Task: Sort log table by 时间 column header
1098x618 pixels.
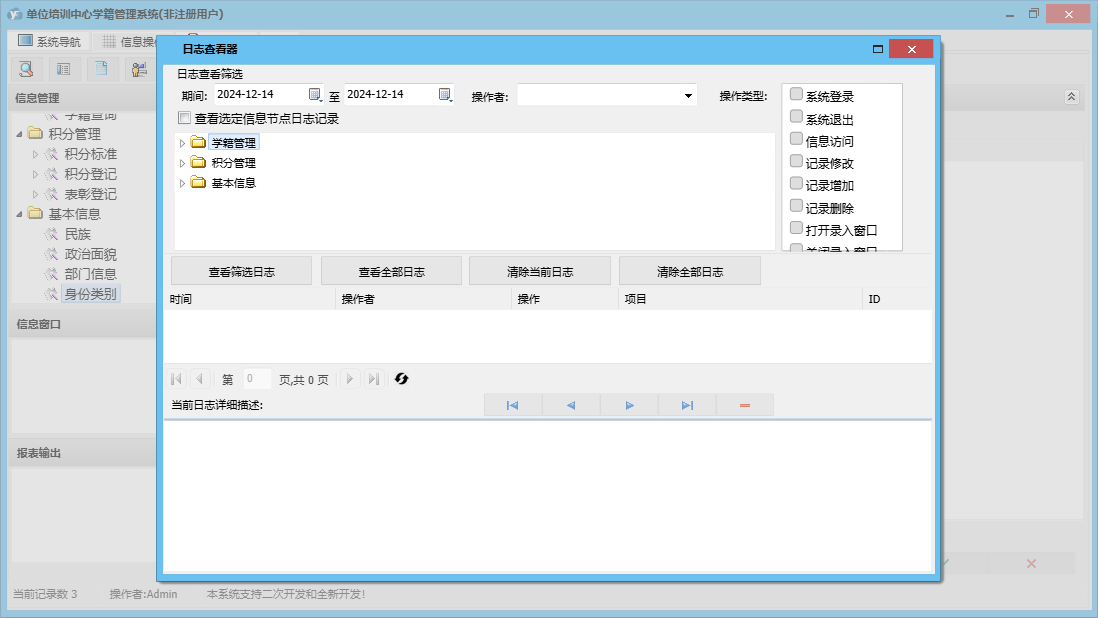Action: [x=250, y=300]
